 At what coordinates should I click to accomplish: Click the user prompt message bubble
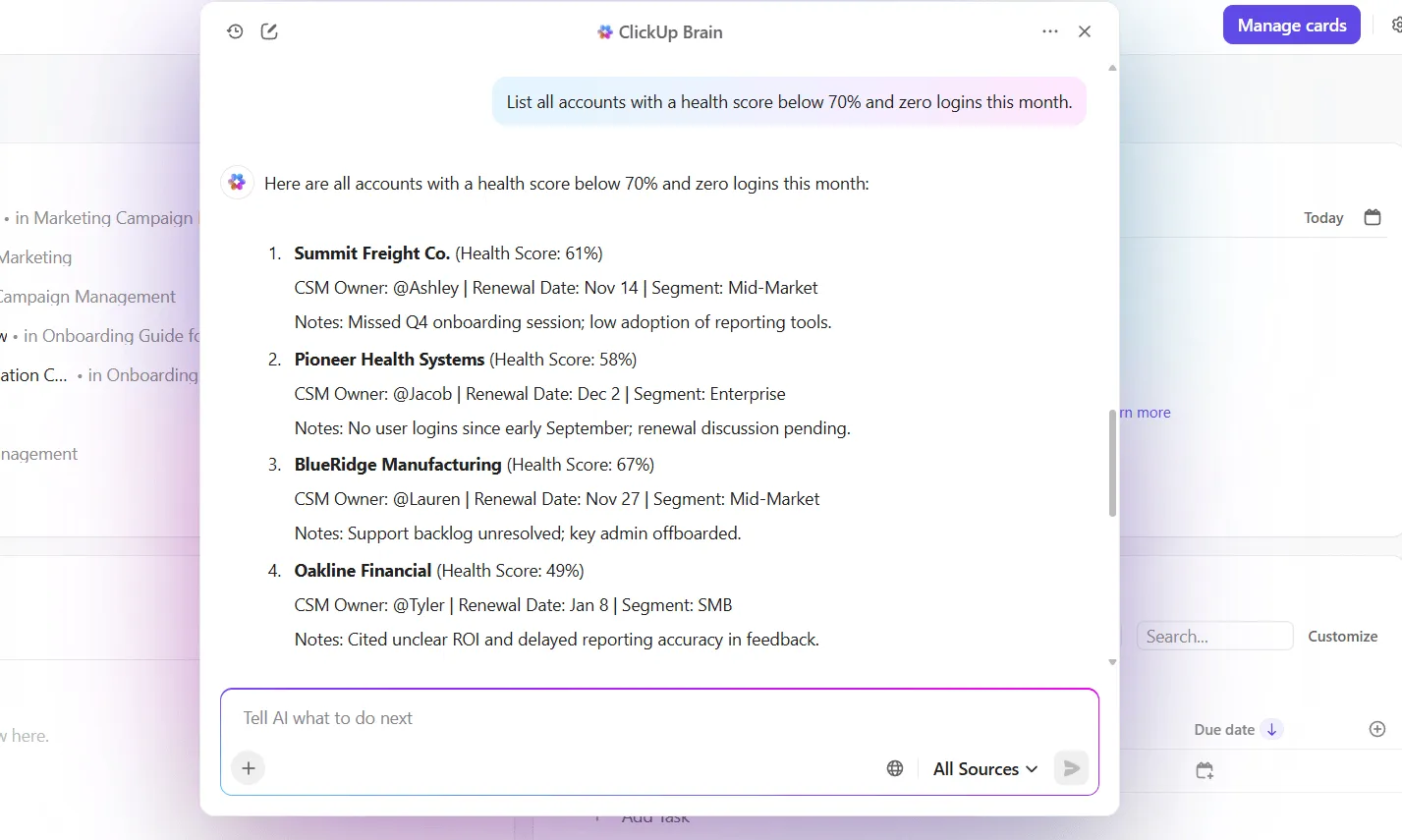point(789,102)
